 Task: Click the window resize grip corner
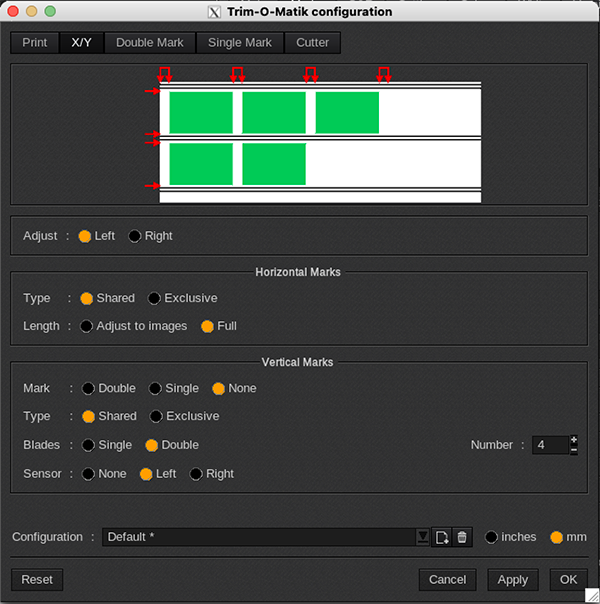coord(591,595)
